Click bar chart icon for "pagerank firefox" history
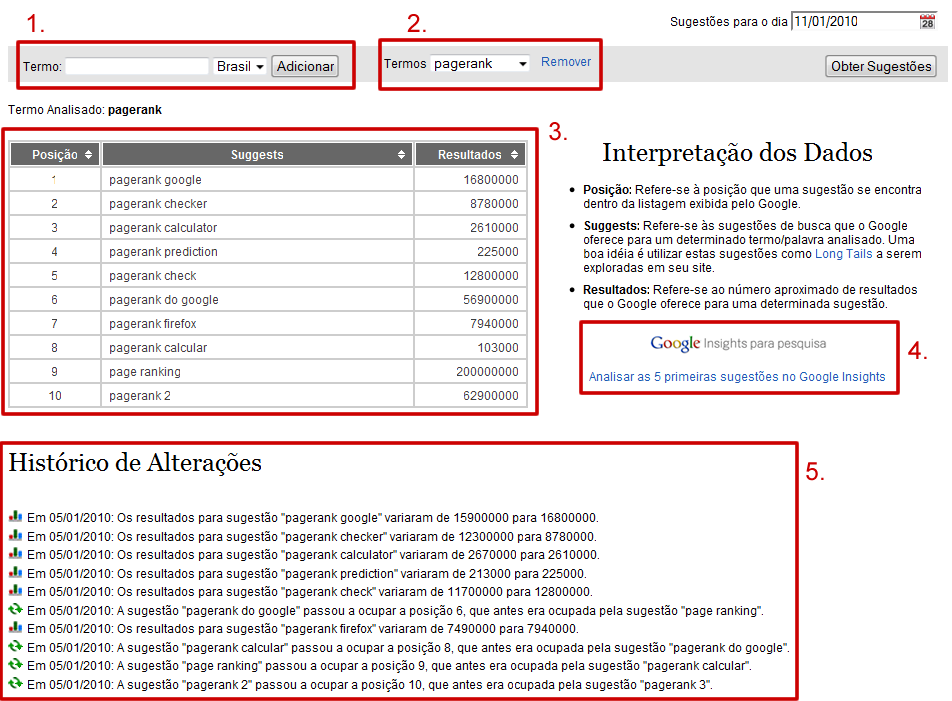The width and height of the screenshot is (952, 701). pos(15,628)
